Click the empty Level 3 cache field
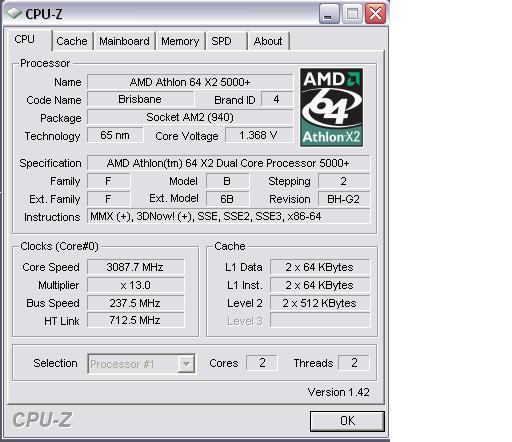The image size is (512, 442). pos(320,320)
